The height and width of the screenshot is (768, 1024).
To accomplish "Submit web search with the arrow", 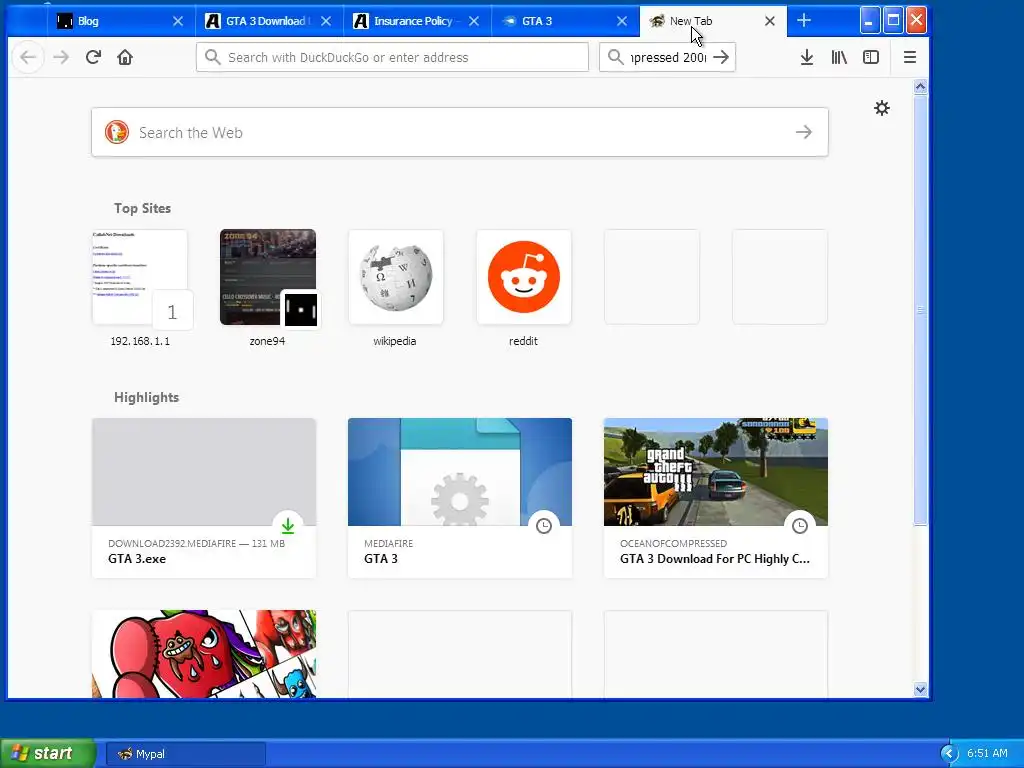I will 804,133.
